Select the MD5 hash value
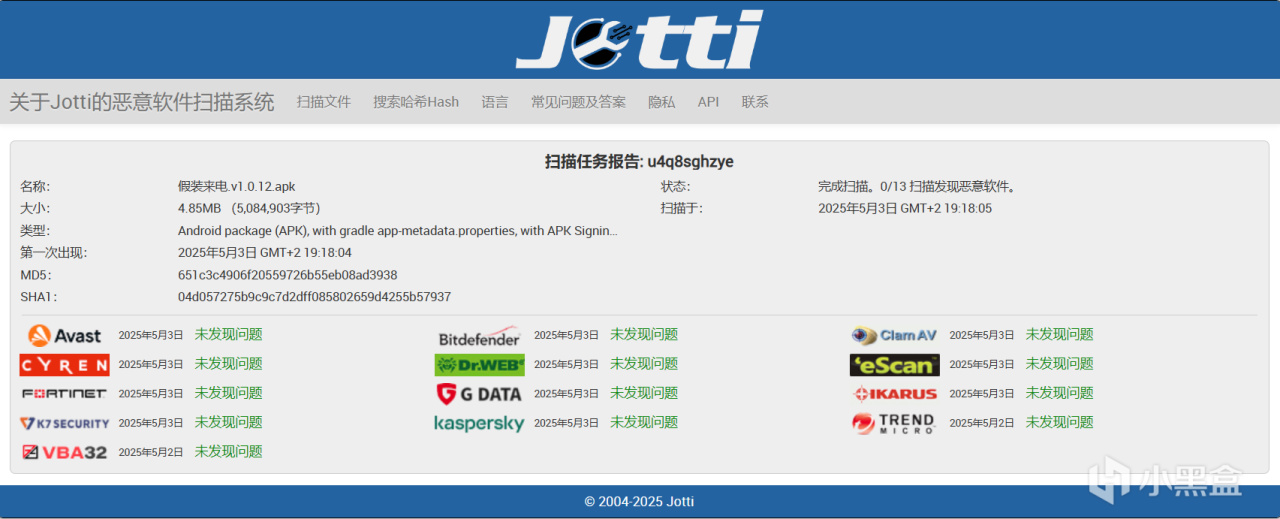Image resolution: width=1280 pixels, height=519 pixels. coord(288,275)
